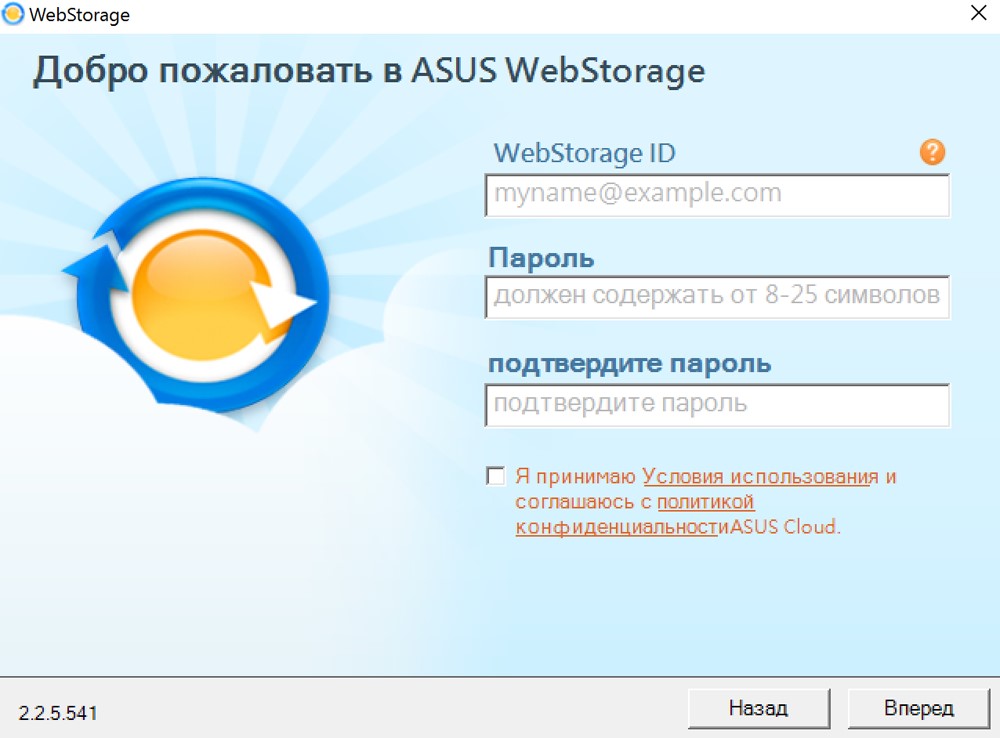The width and height of the screenshot is (1000, 738).
Task: Click the Добро пожаловать в ASUS WebStorage heading
Action: (369, 71)
